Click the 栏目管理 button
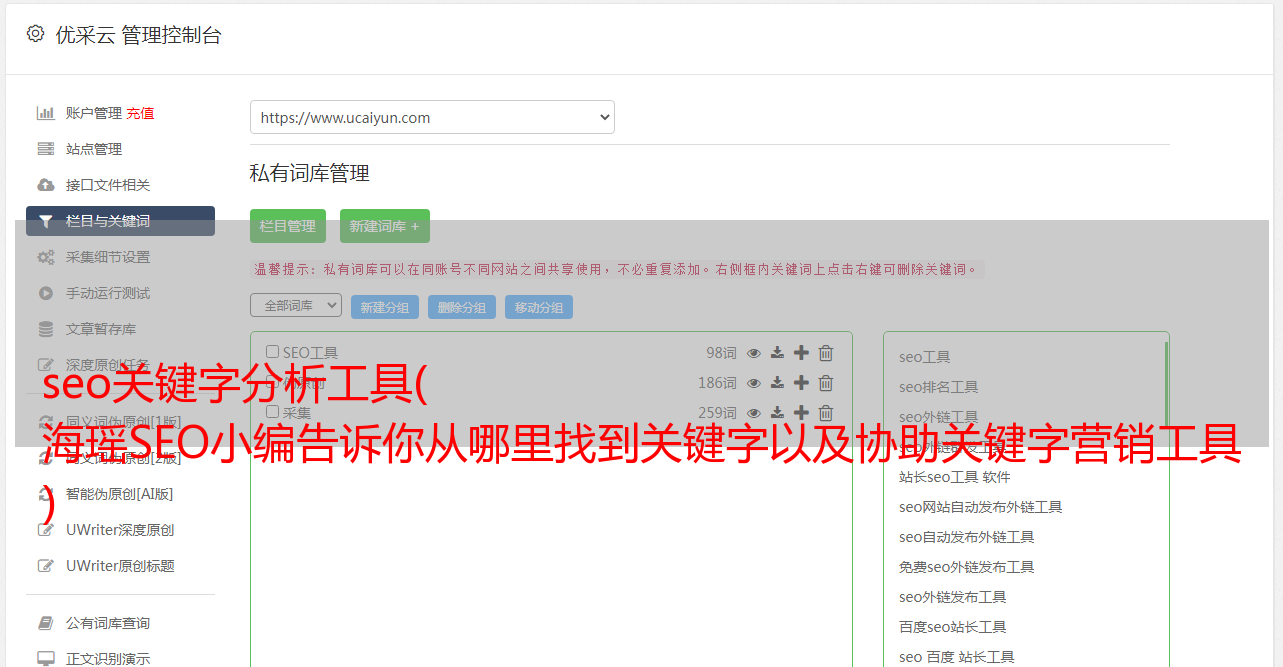 (x=288, y=226)
